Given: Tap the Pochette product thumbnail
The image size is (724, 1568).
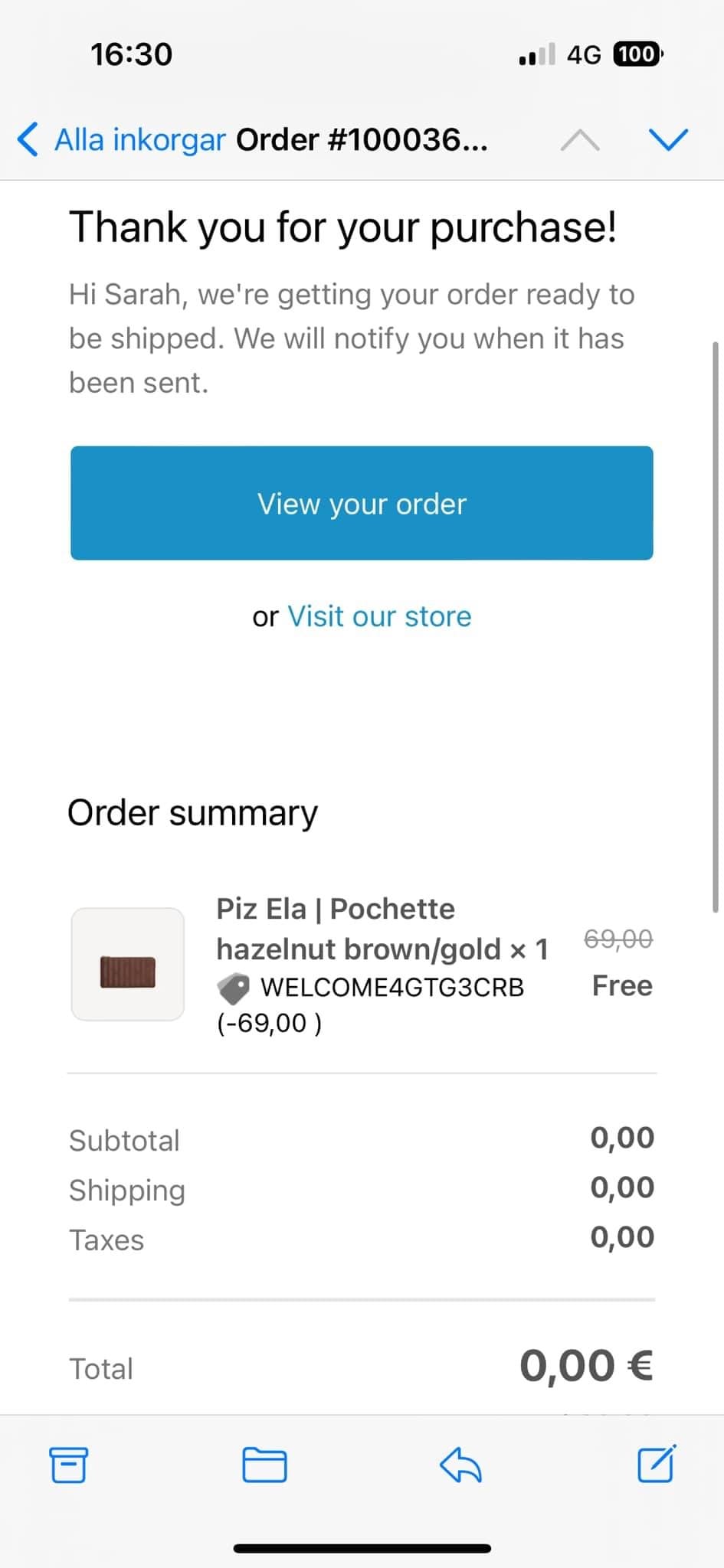Looking at the screenshot, I should [x=128, y=964].
